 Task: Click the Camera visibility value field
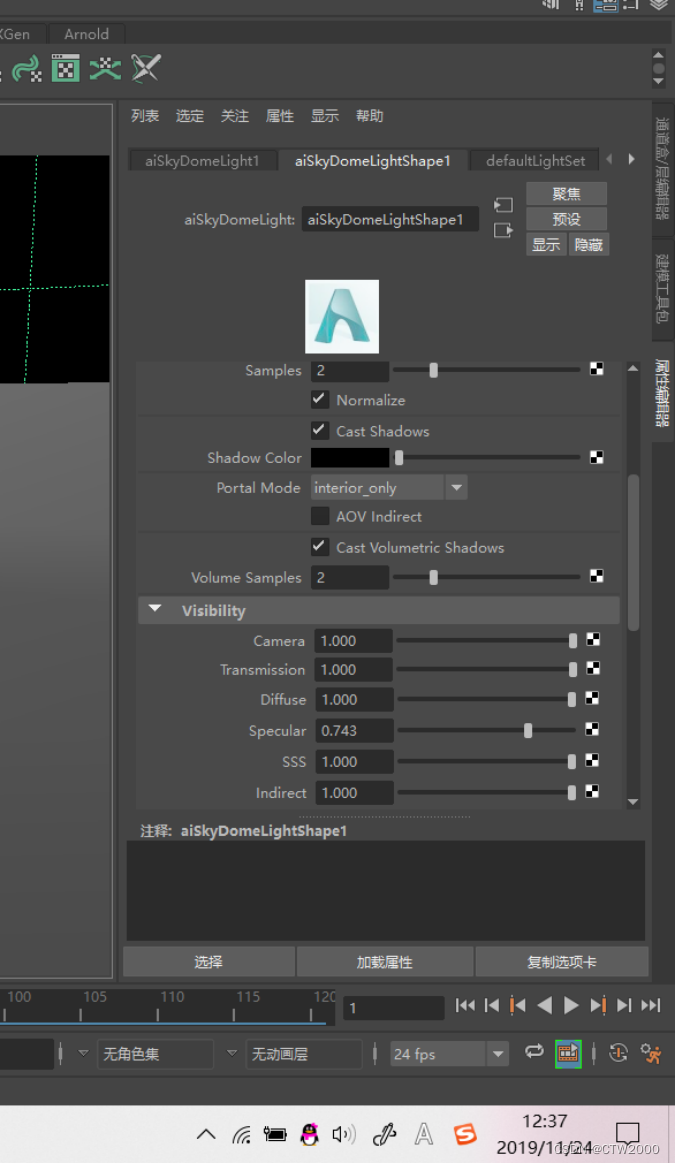pos(353,641)
